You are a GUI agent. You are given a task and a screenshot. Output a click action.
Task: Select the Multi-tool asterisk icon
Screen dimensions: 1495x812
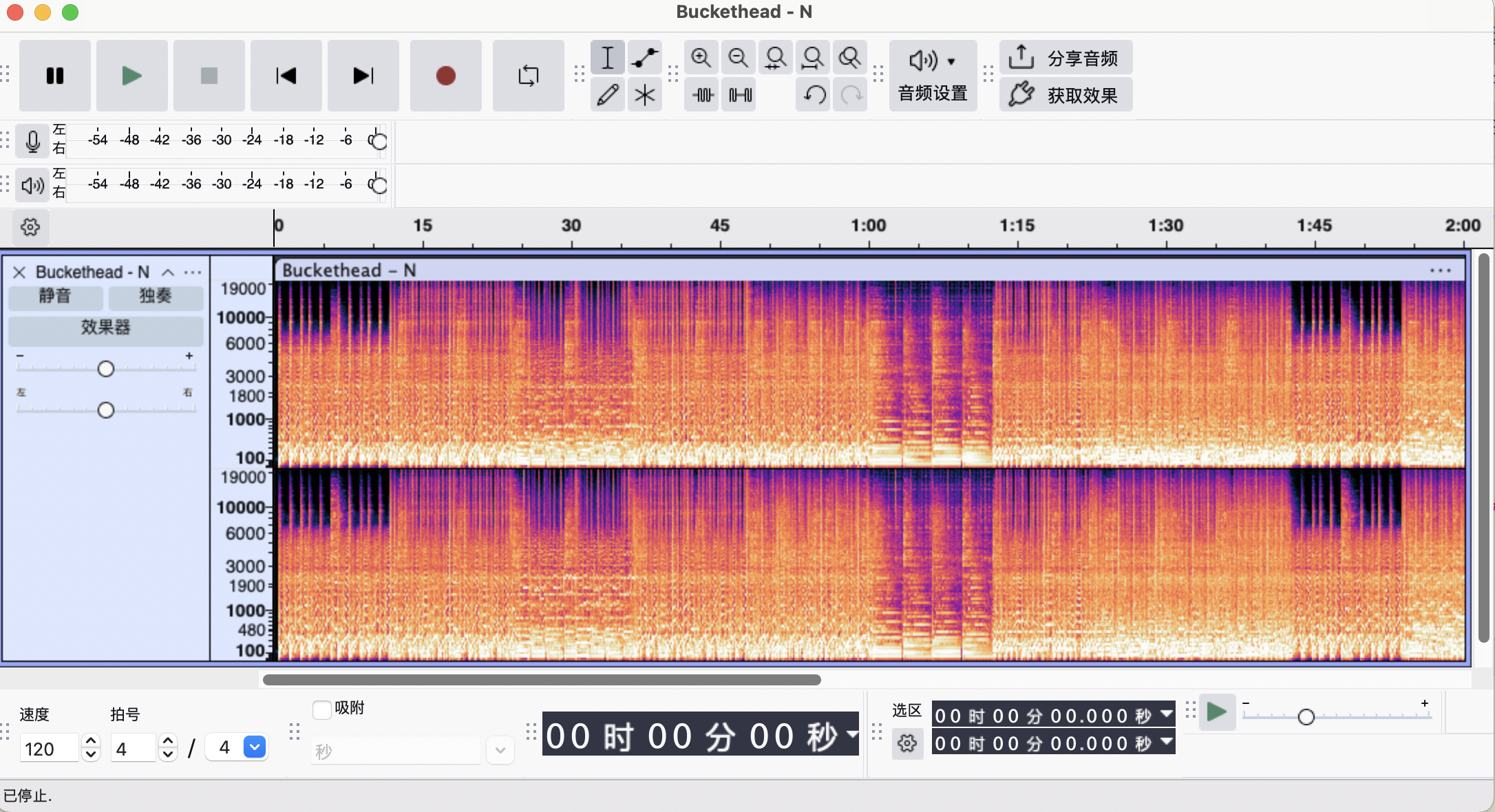[x=644, y=95]
